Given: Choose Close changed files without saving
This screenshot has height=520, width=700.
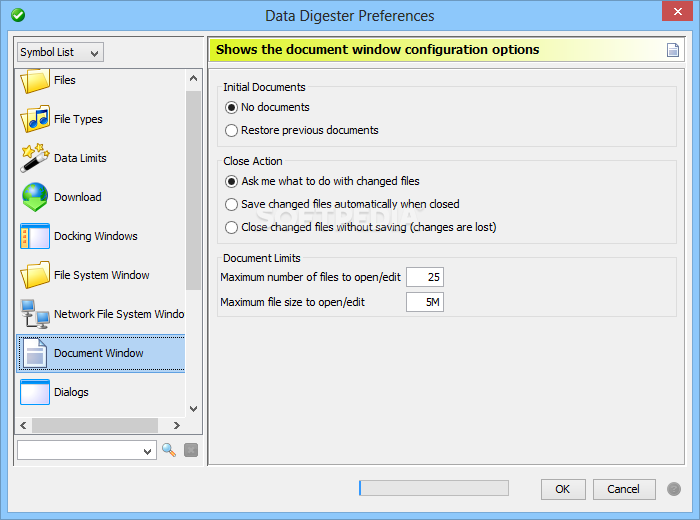Looking at the screenshot, I should coord(361,228).
